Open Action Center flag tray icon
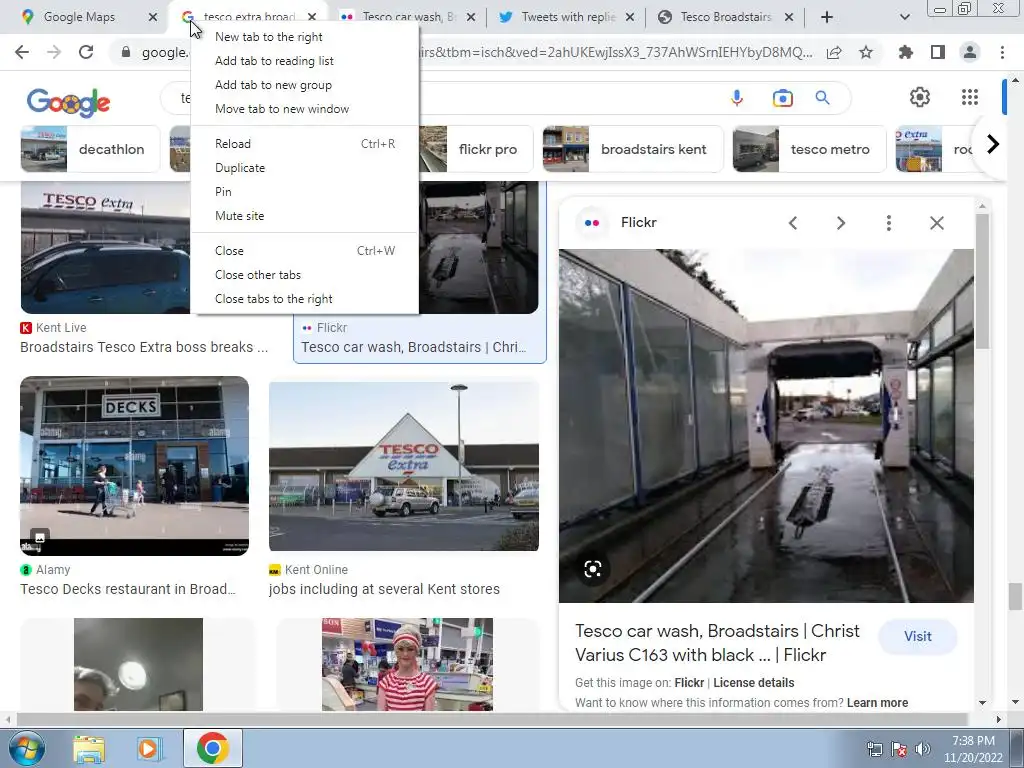Image resolution: width=1024 pixels, height=768 pixels. 899,749
